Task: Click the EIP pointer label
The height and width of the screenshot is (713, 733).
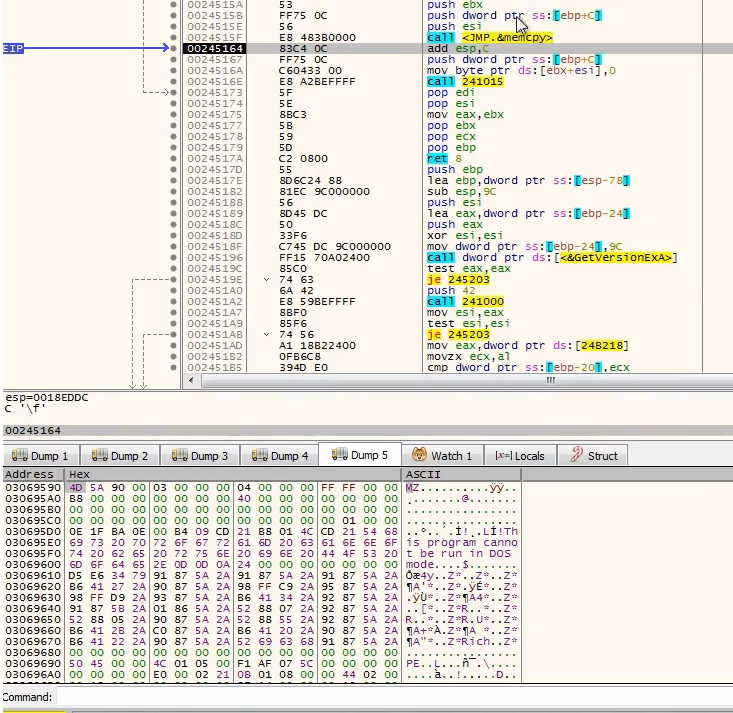Action: (13, 48)
